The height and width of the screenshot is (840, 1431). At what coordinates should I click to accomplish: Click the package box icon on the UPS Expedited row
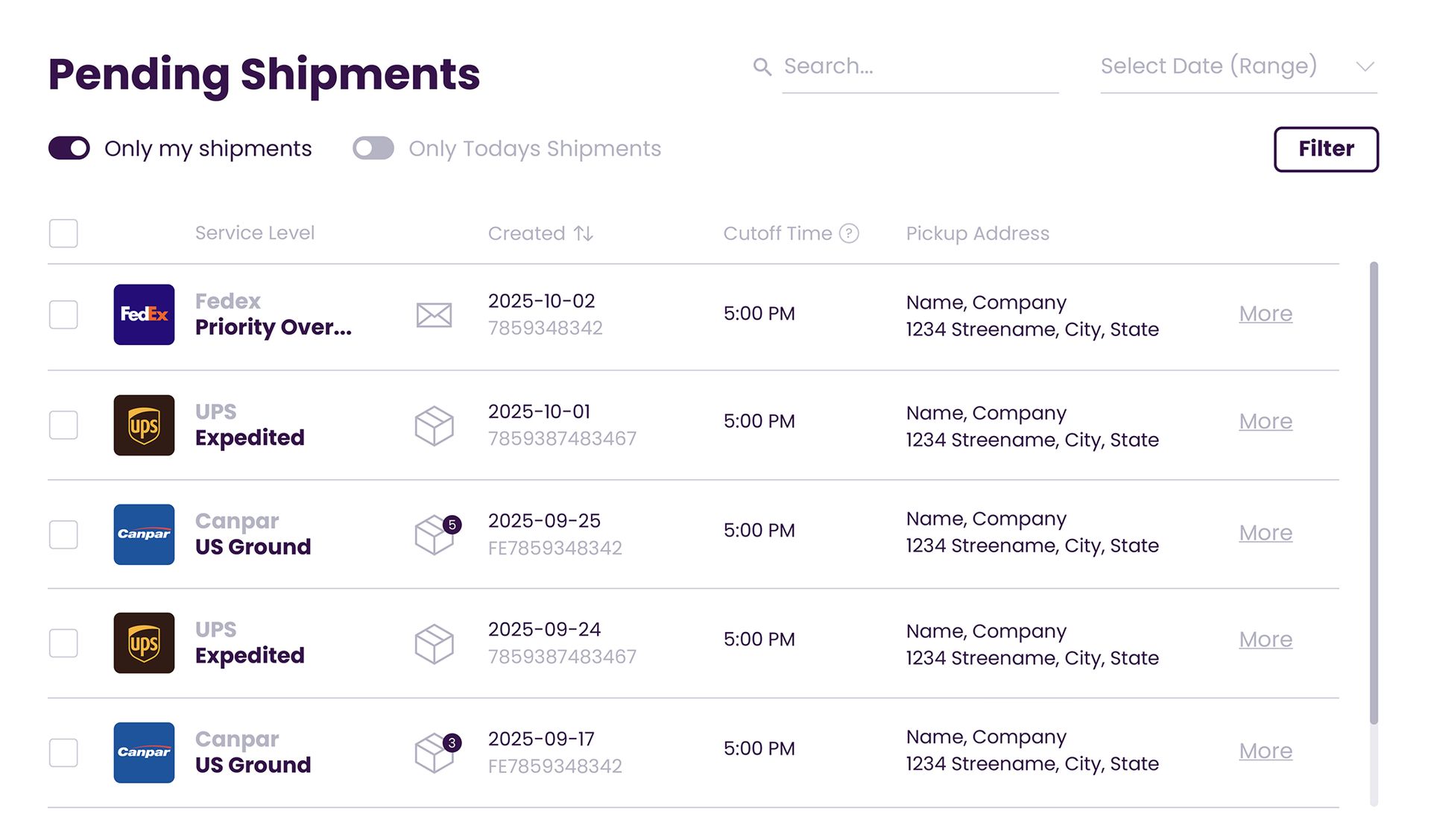pyautogui.click(x=434, y=425)
